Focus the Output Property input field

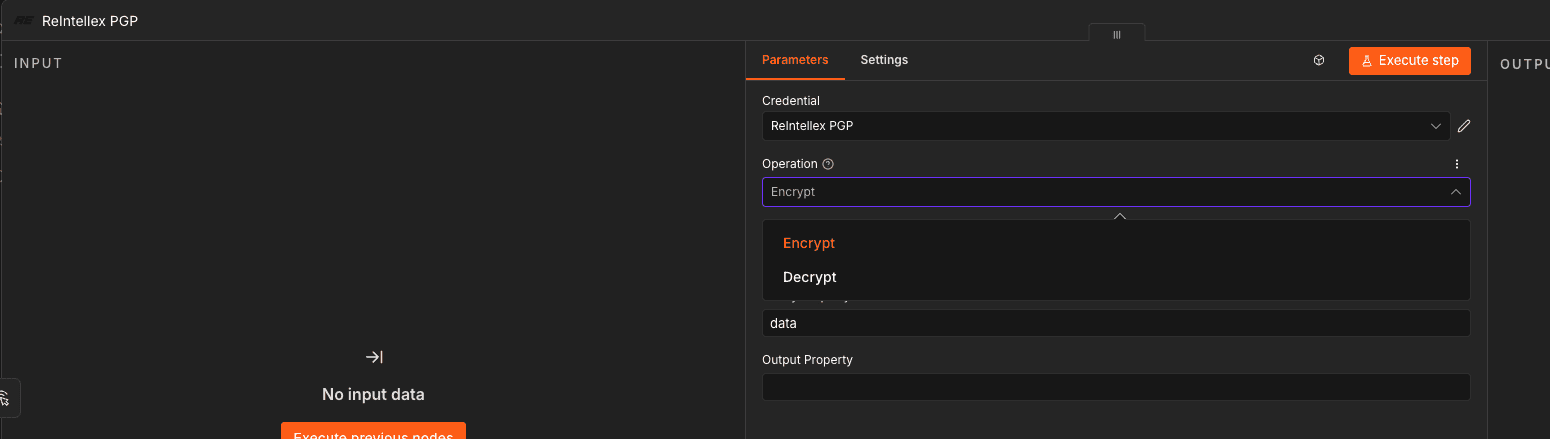(x=1116, y=387)
